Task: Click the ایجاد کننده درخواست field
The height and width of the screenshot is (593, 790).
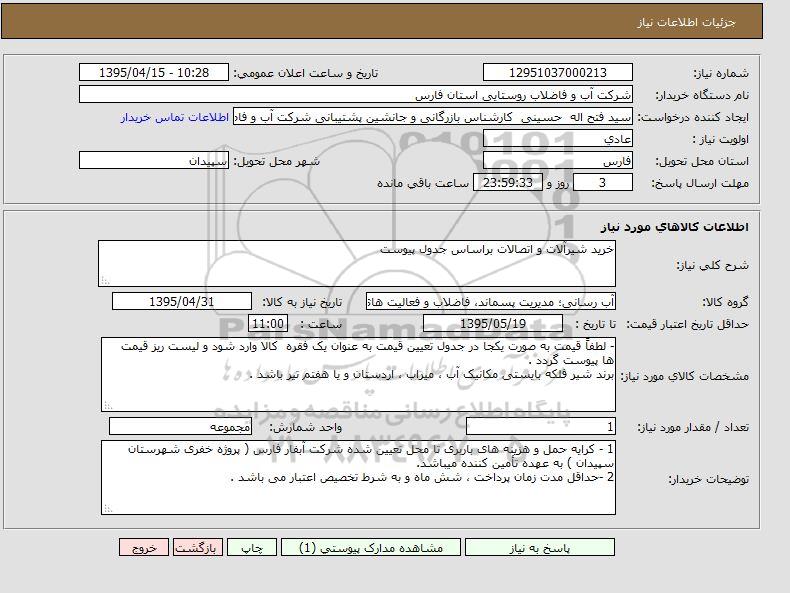Action: pyautogui.click(x=433, y=117)
